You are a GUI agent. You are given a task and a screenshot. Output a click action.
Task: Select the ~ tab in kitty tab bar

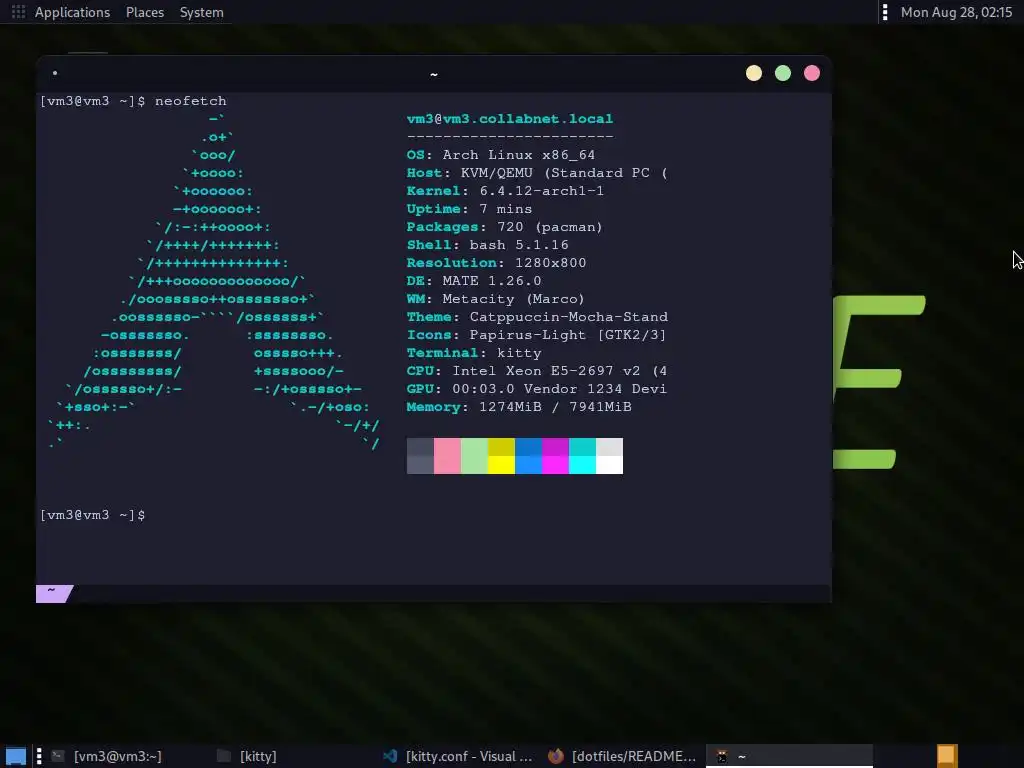pos(54,593)
